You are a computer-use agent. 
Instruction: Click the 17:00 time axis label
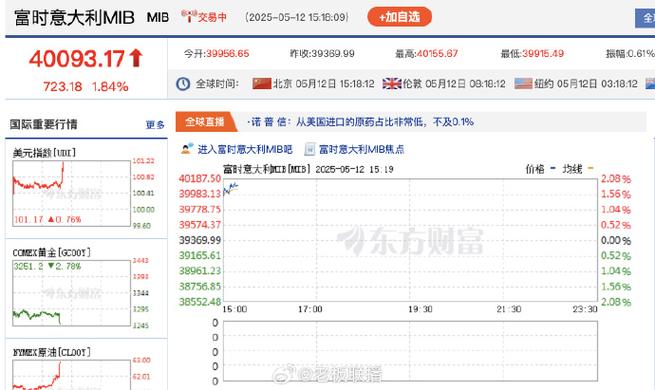coord(310,309)
